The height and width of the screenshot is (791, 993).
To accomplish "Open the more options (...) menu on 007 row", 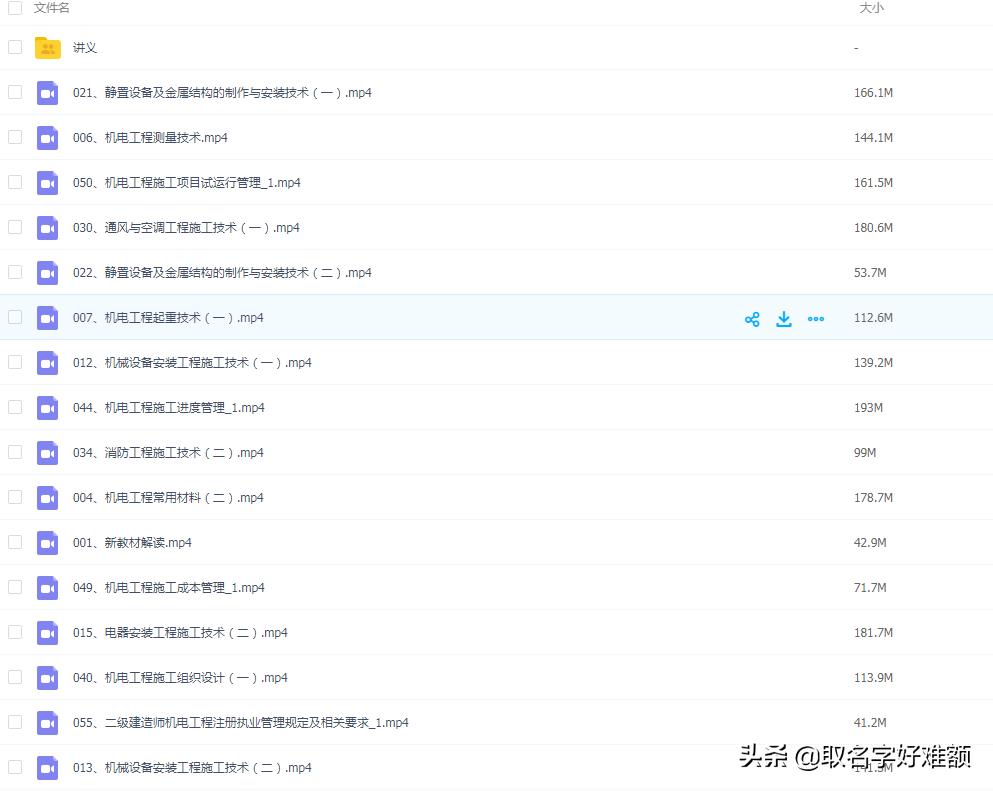I will pyautogui.click(x=816, y=318).
